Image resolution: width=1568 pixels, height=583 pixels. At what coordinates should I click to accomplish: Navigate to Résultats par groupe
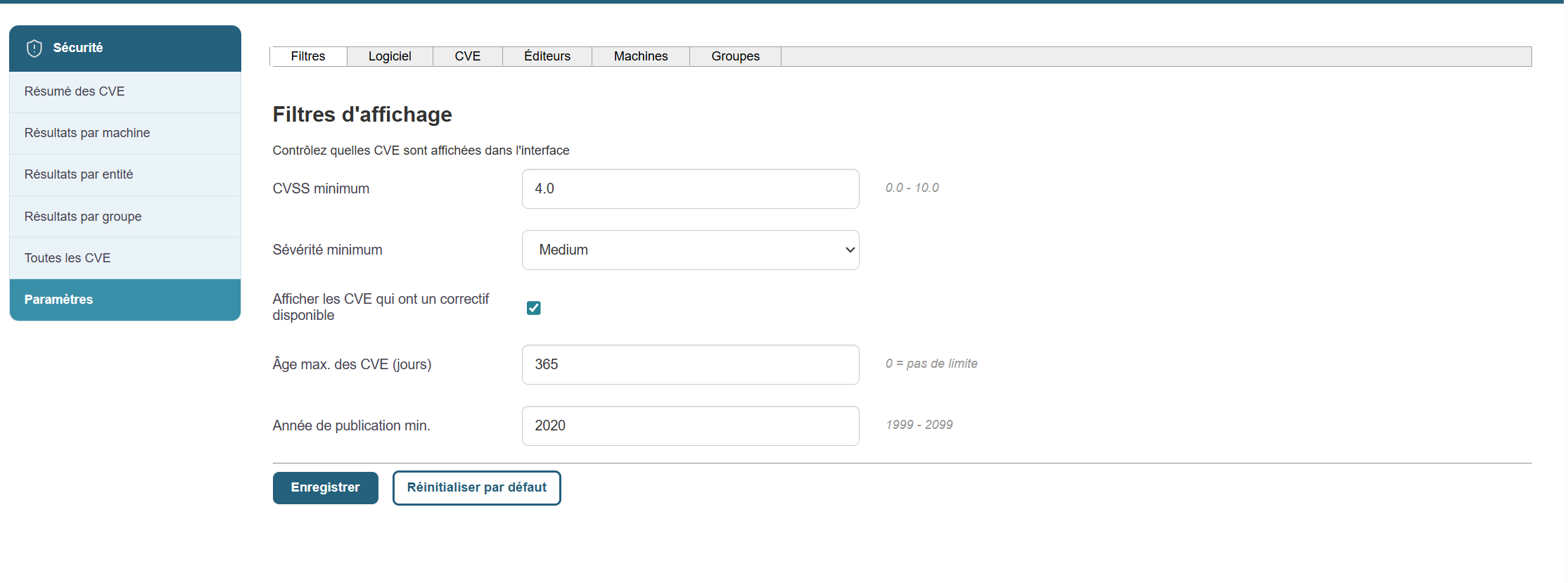[x=82, y=217]
